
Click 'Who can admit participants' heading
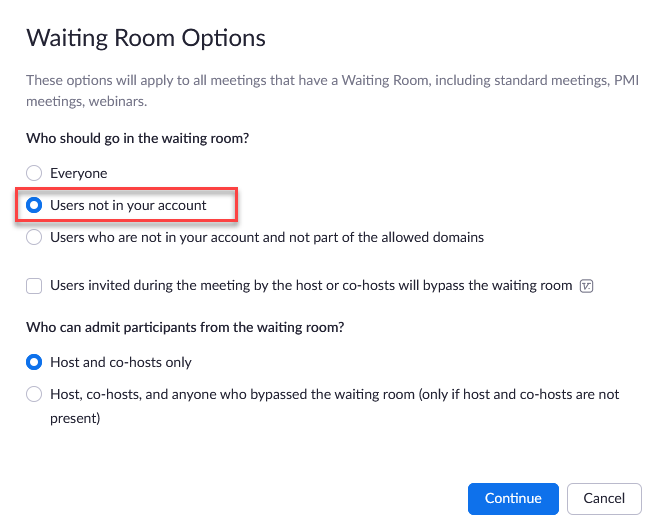(185, 327)
